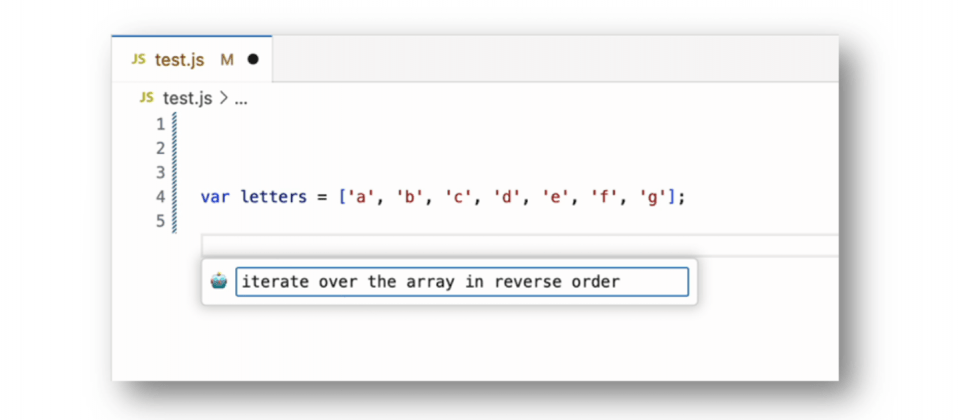This screenshot has height=420, width=960.
Task: Expand the breadcrumb ellipsis symbol list
Action: point(240,98)
